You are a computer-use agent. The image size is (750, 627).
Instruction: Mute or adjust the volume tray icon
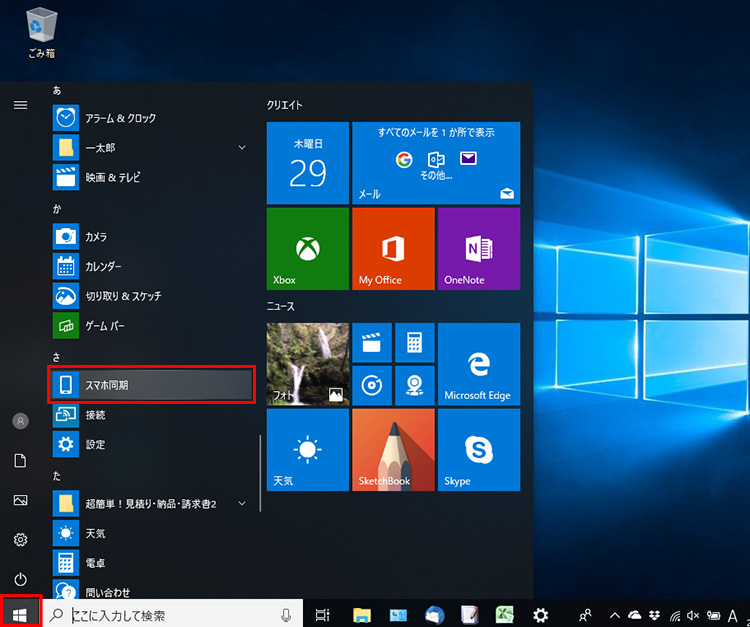click(x=693, y=615)
